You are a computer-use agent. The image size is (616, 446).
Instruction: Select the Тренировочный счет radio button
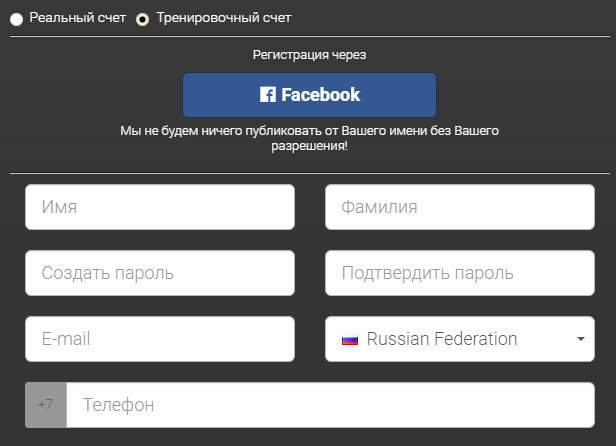[x=142, y=19]
